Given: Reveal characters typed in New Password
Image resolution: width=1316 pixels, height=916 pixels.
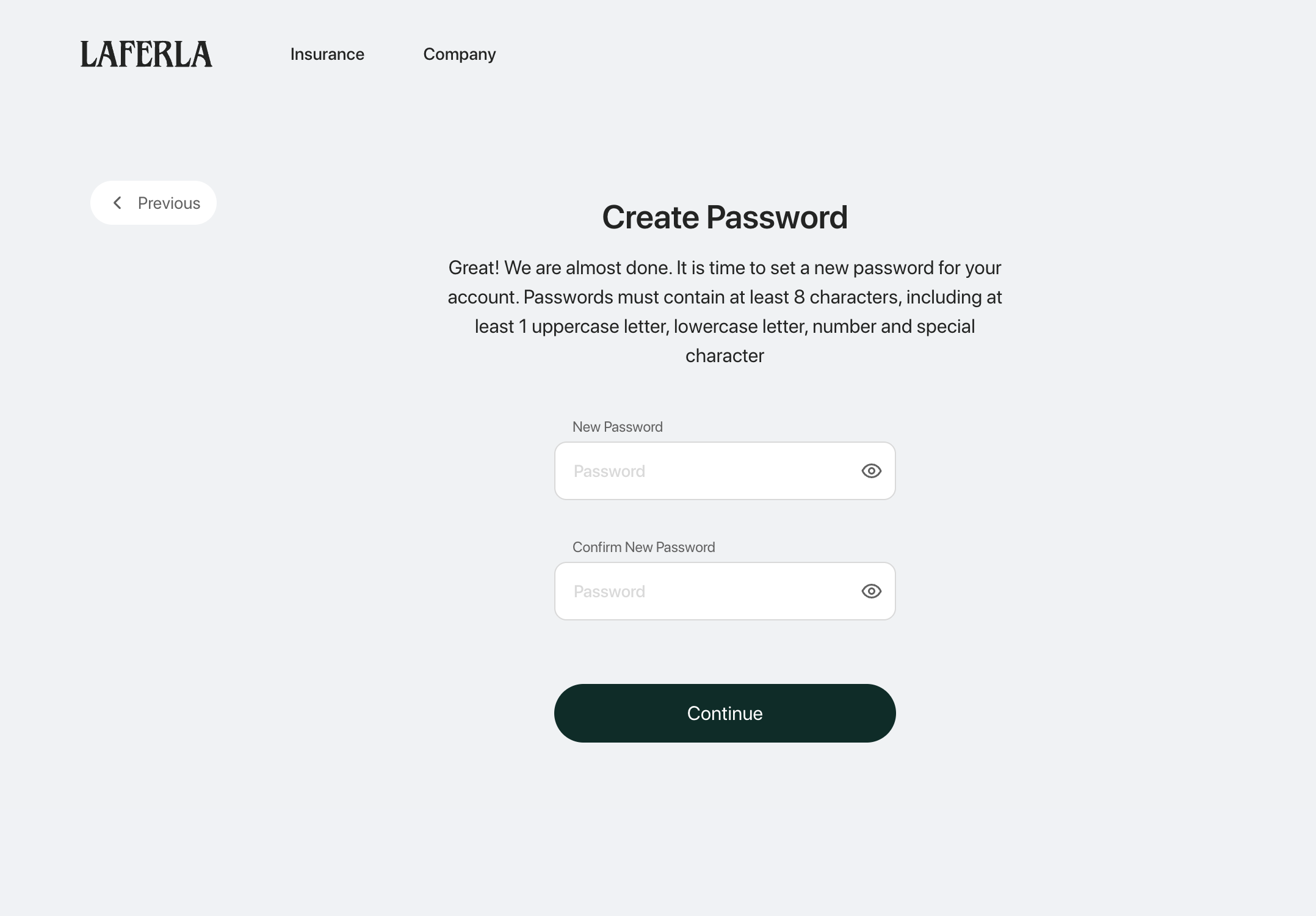Looking at the screenshot, I should (871, 471).
